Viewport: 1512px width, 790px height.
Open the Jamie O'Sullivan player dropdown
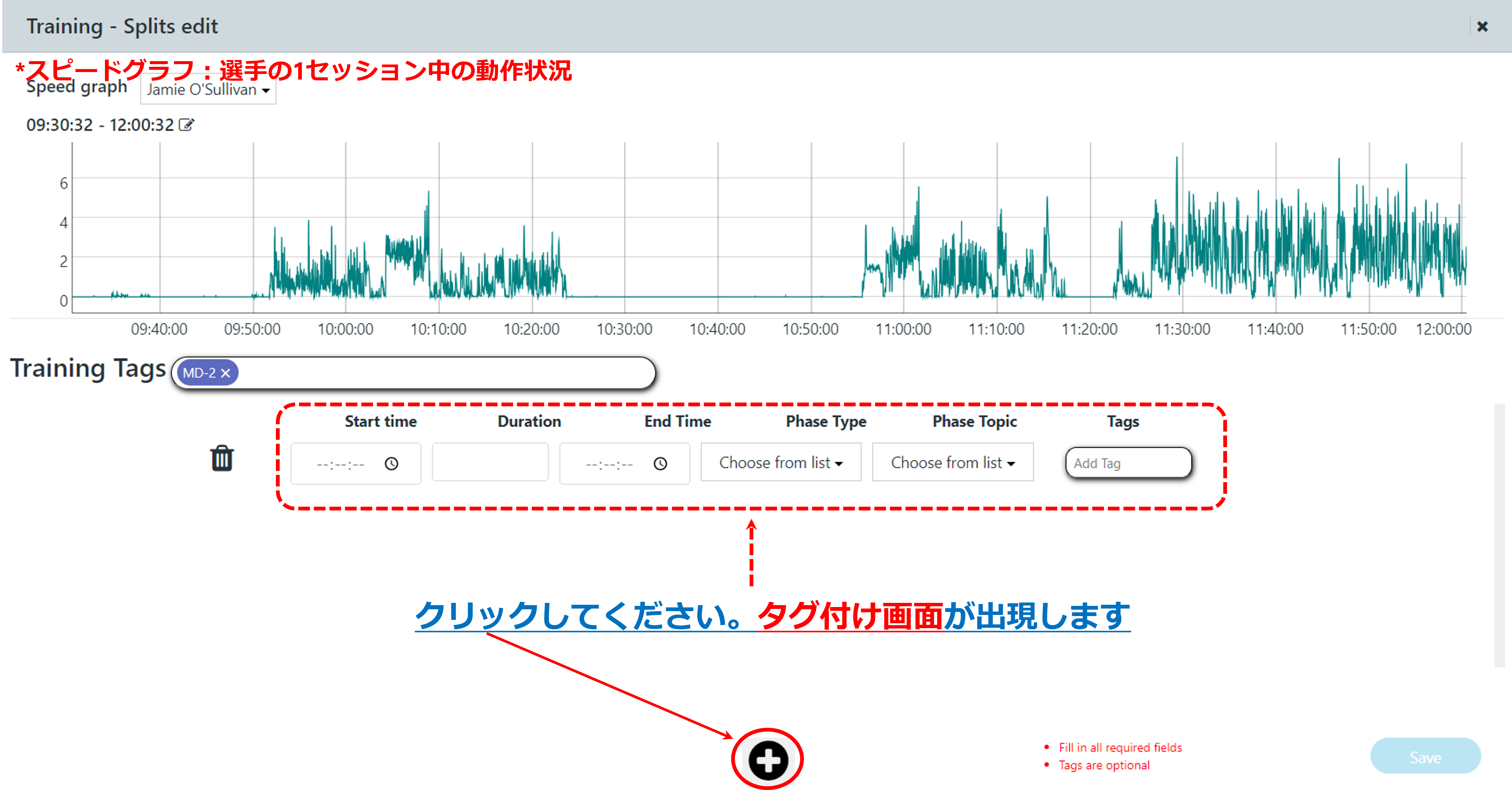click(208, 90)
